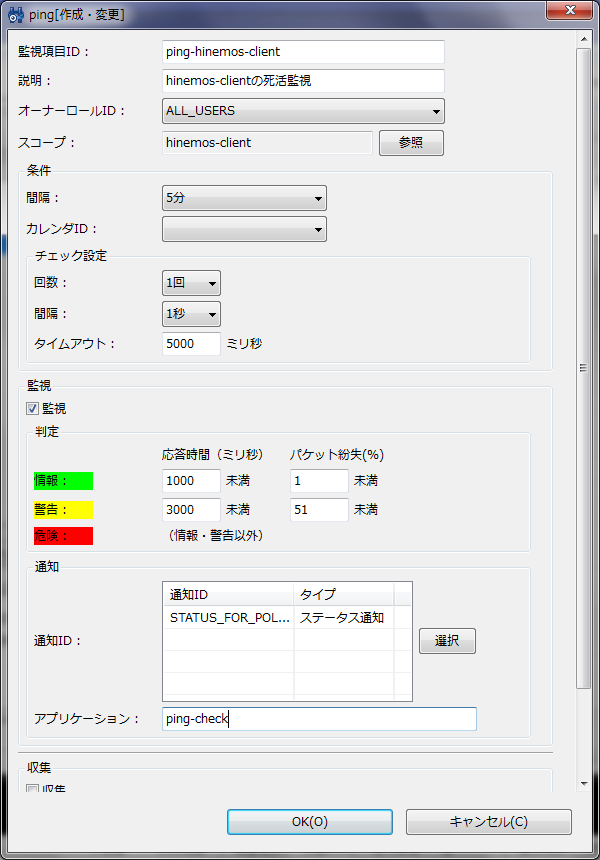Click the スコープ field showing hinemos-client

click(267, 143)
